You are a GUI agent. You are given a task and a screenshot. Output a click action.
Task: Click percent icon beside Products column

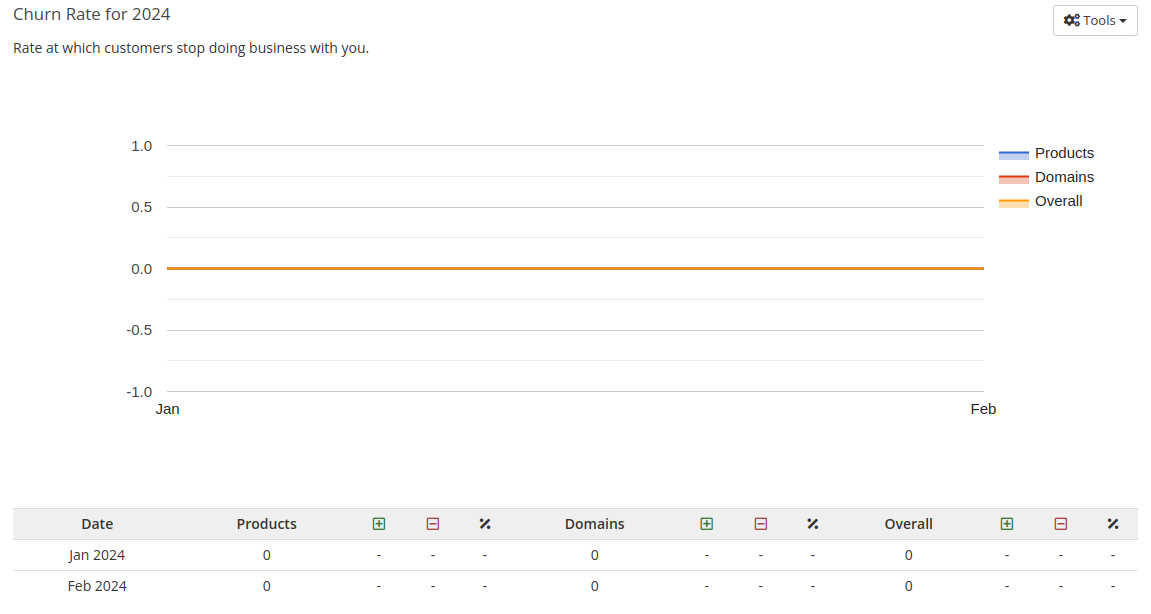[x=485, y=524]
